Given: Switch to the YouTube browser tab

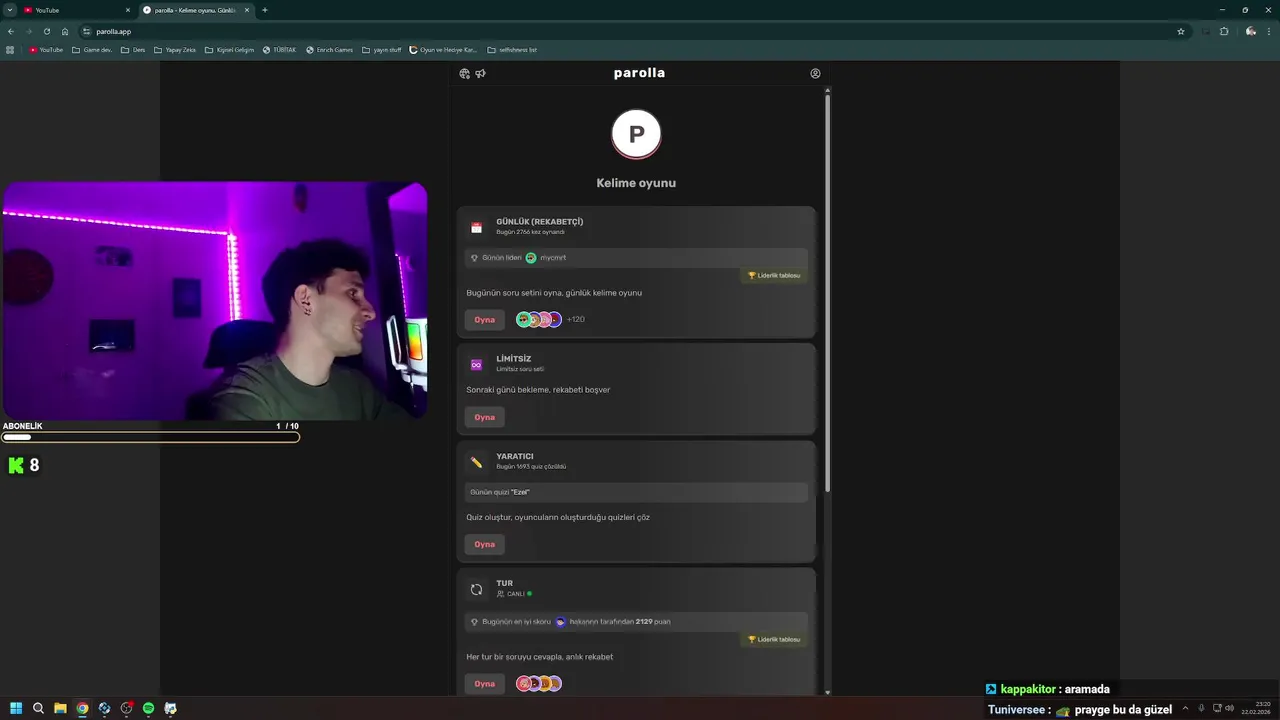Looking at the screenshot, I should pyautogui.click(x=77, y=10).
